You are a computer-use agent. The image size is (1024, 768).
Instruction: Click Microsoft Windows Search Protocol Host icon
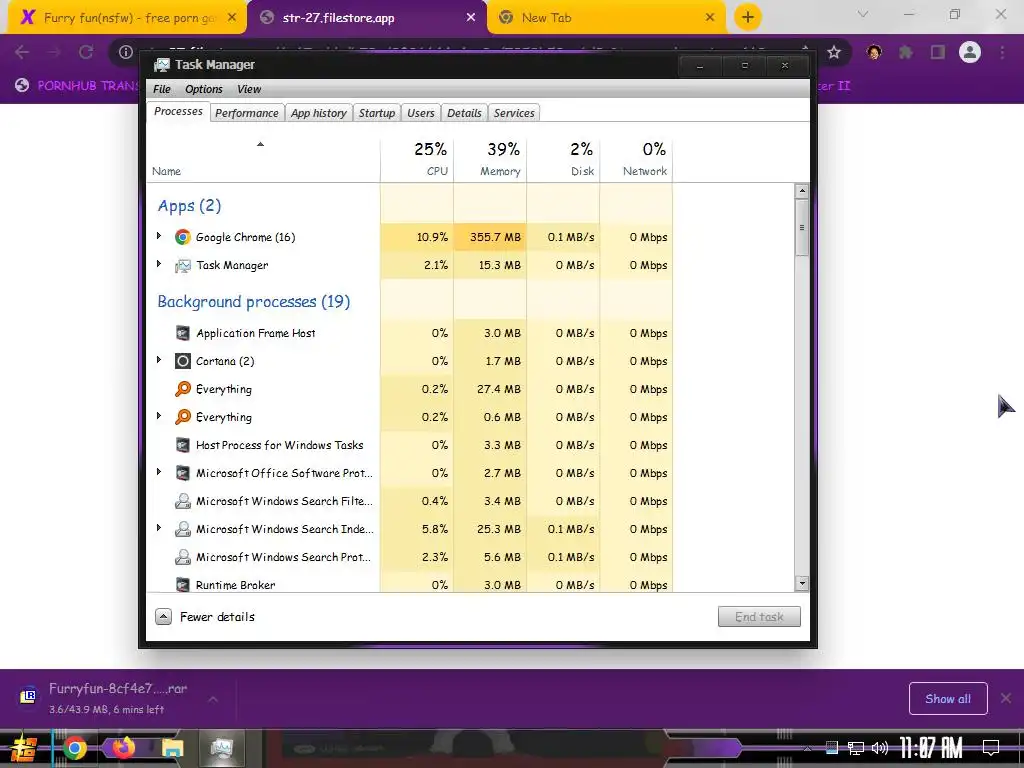coord(183,557)
